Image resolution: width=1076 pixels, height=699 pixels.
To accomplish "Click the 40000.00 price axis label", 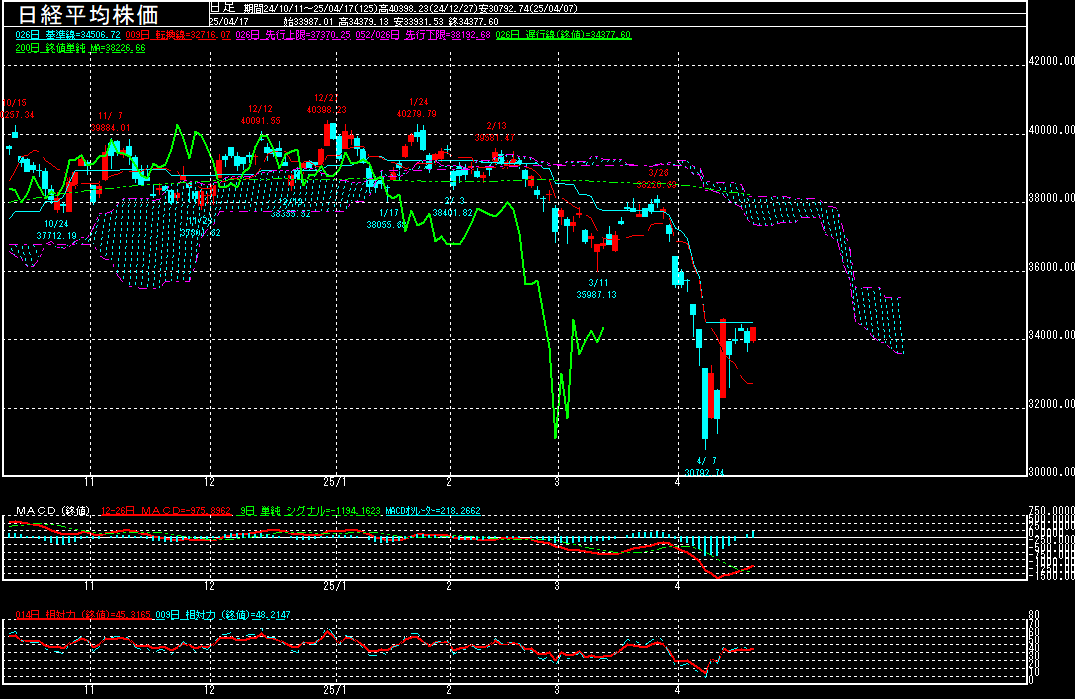I will pos(1051,130).
